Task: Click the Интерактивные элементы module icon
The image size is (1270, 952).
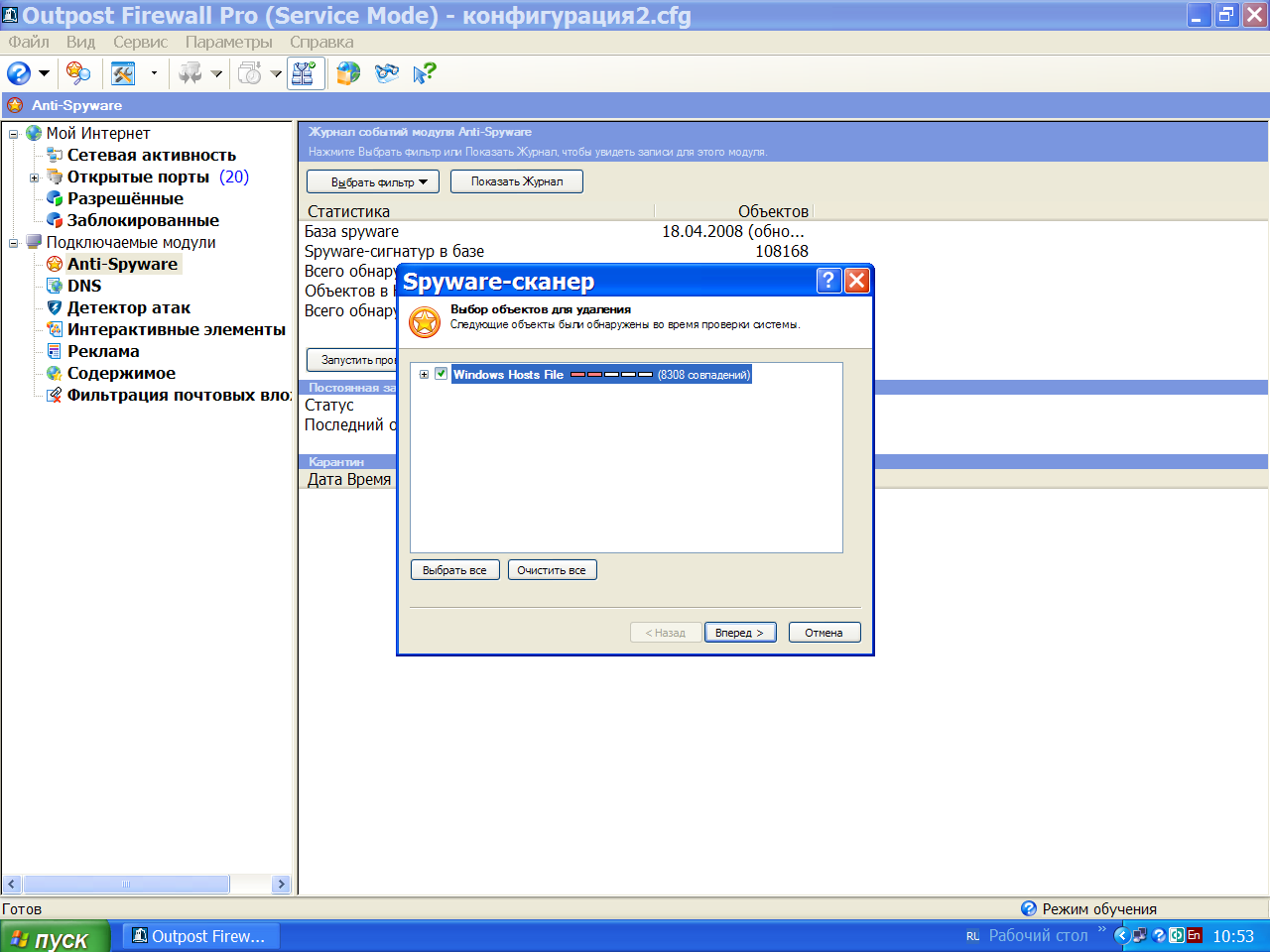Action: coord(55,329)
